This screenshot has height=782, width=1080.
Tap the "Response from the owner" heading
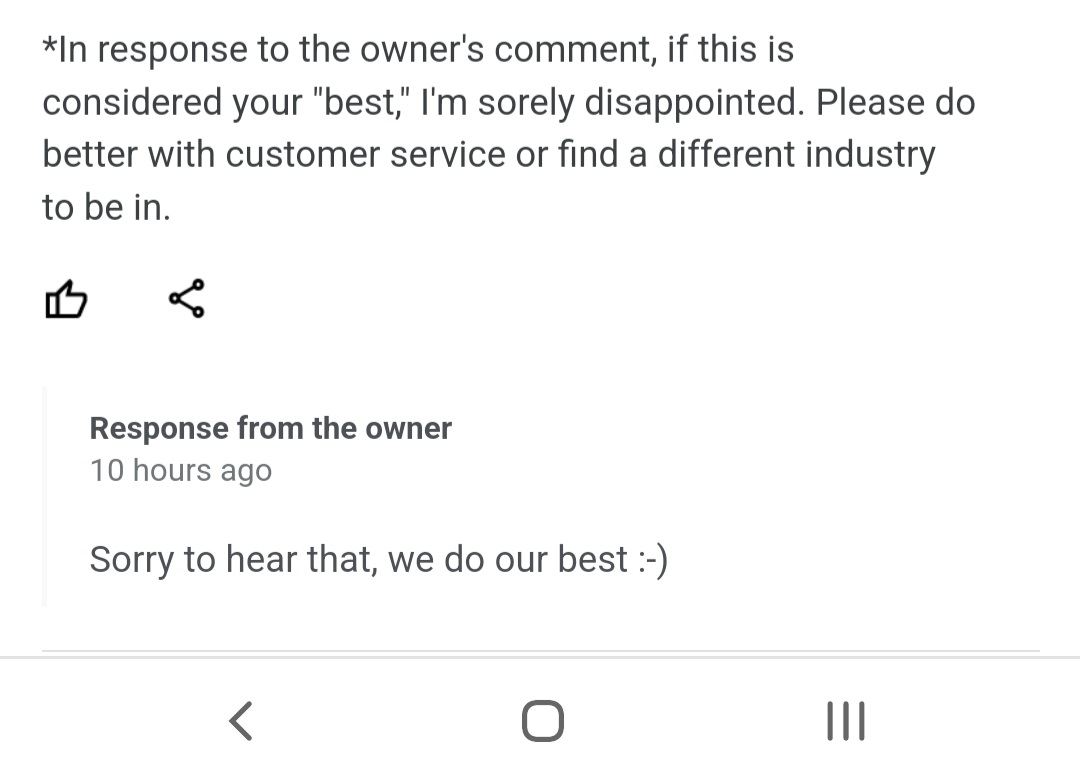(270, 429)
